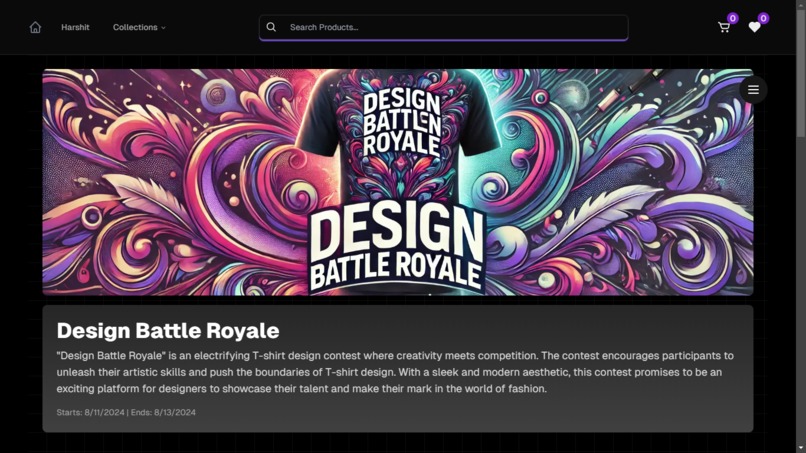Click the Starts 8/11/2024 date line
This screenshot has height=453, width=806.
(126, 412)
